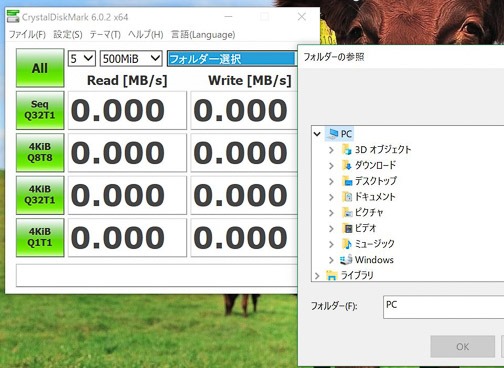Select the ミュージック folder icon
The width and height of the screenshot is (504, 368).
(347, 244)
